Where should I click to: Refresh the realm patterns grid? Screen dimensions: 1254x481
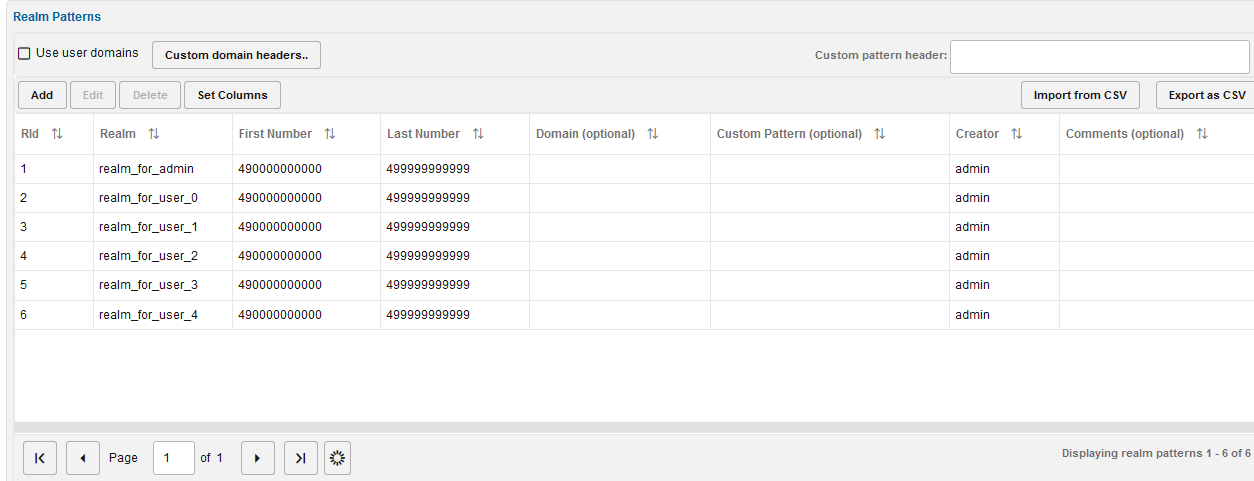tap(337, 458)
